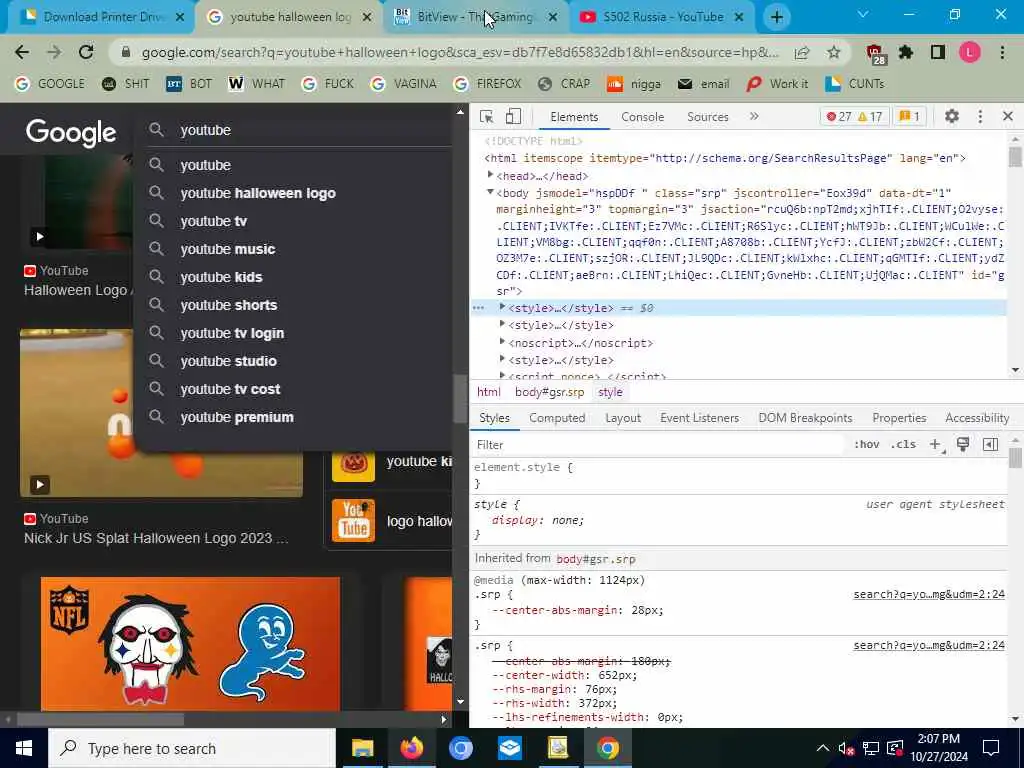Show more DevTools tabs chevron
1024x768 pixels.
tap(754, 116)
